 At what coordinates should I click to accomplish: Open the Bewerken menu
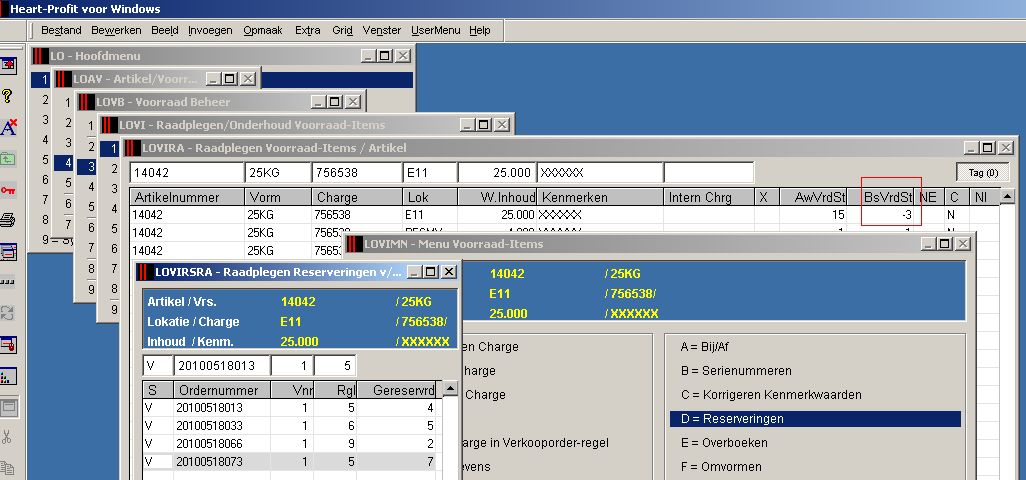tap(116, 30)
